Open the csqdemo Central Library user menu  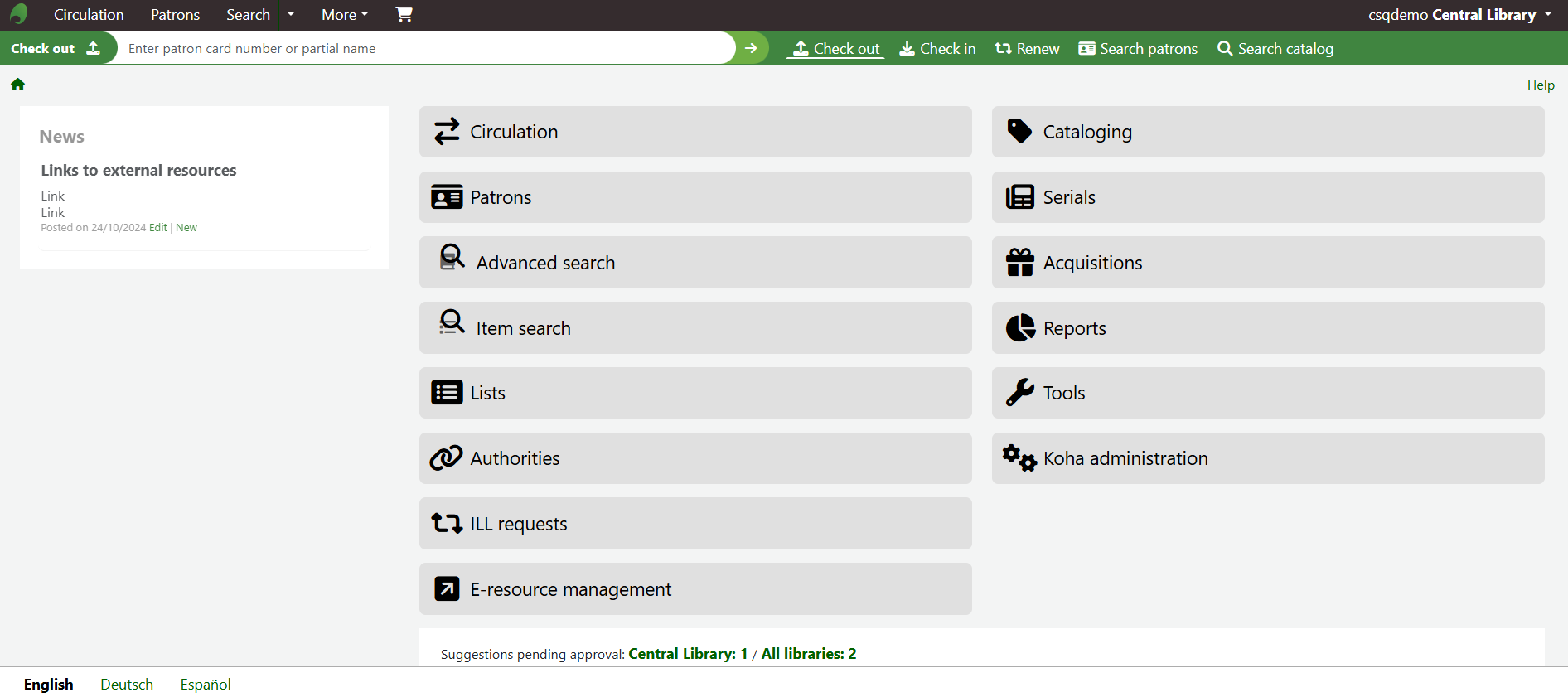pyautogui.click(x=1460, y=14)
